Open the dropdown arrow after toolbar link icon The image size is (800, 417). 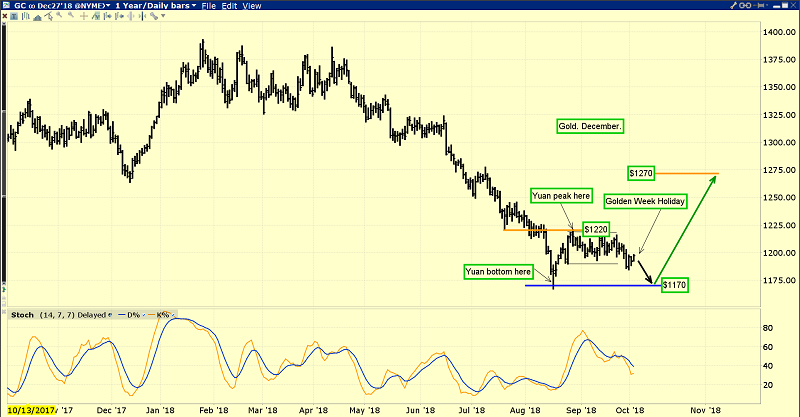pos(163,16)
